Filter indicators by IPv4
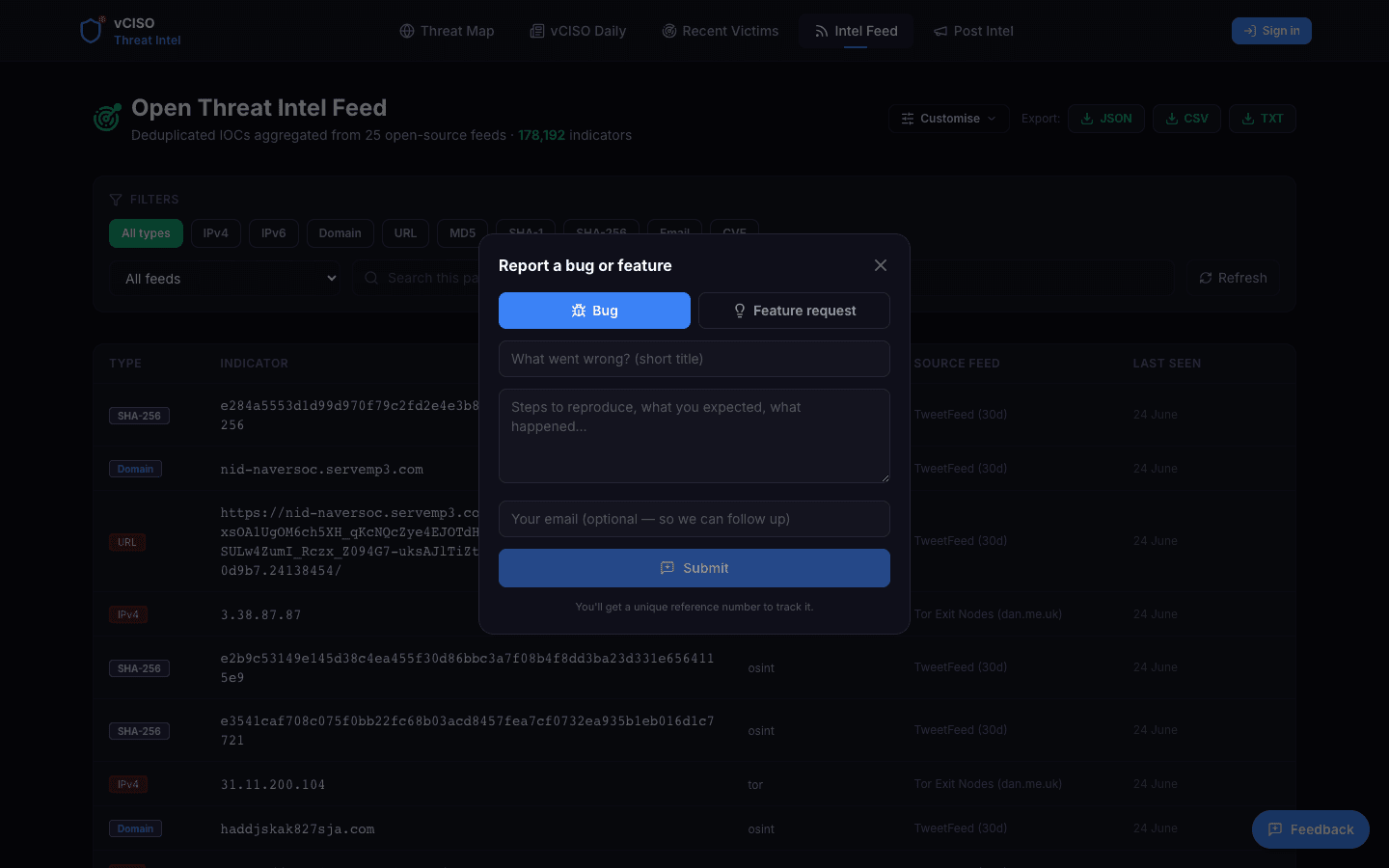 [x=216, y=233]
